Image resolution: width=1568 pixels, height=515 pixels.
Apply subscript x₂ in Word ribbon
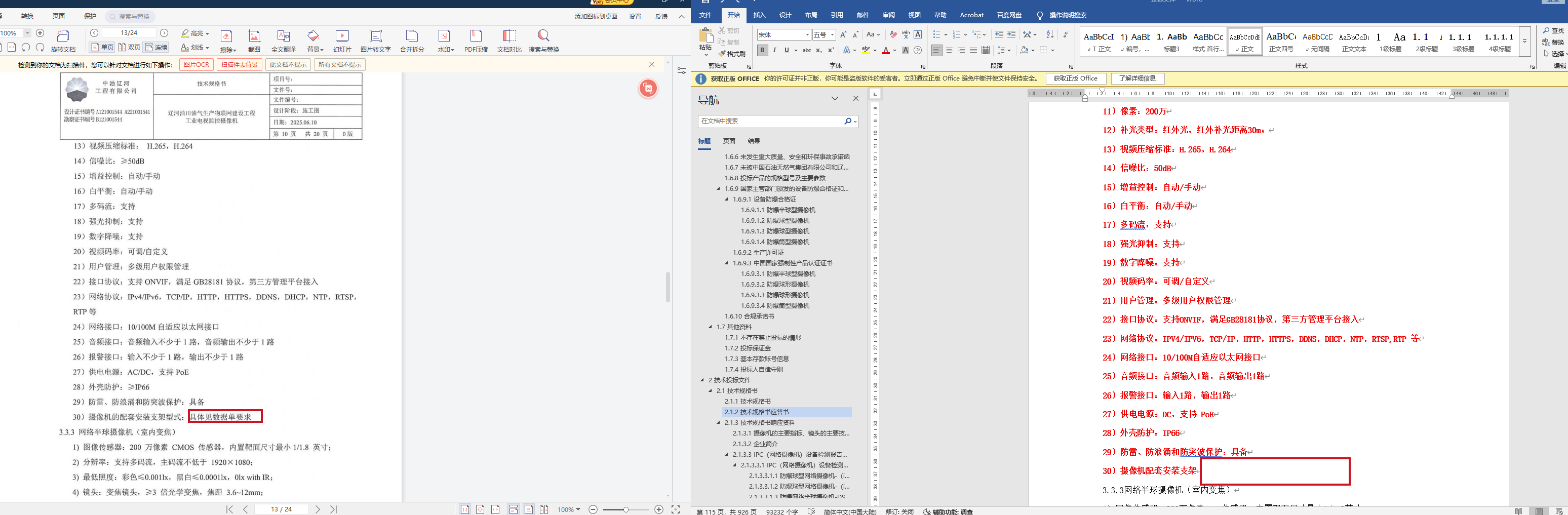[x=819, y=51]
